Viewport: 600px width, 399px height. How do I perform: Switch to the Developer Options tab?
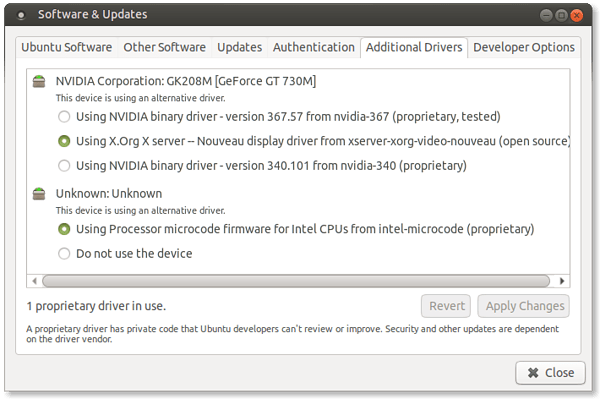coord(524,47)
